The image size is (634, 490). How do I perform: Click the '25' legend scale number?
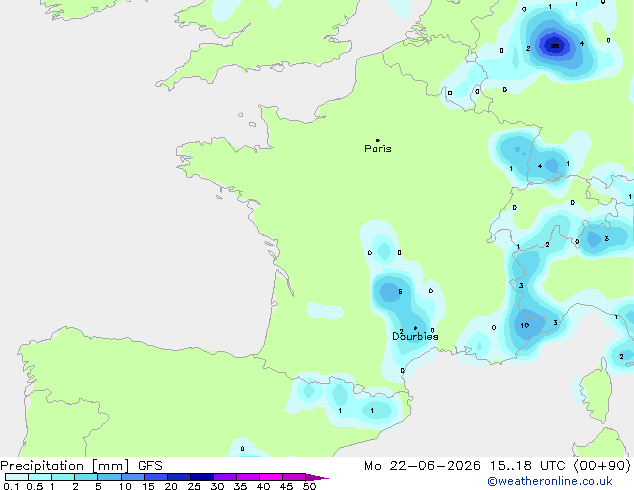[x=194, y=486]
